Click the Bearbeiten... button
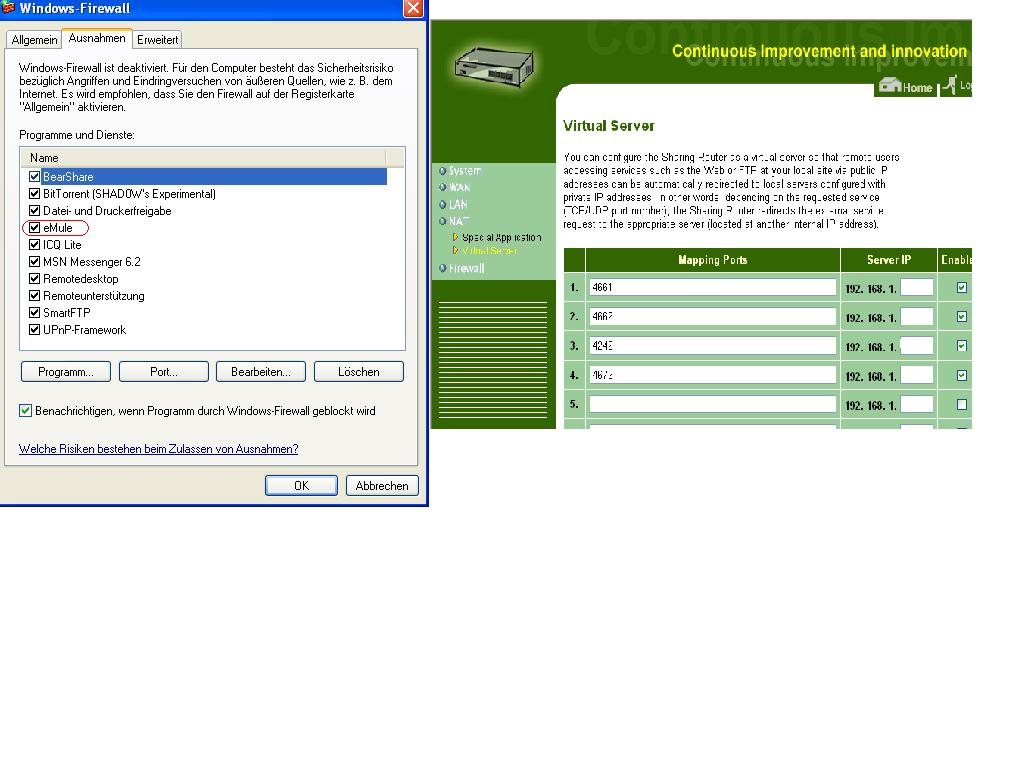 click(x=261, y=372)
